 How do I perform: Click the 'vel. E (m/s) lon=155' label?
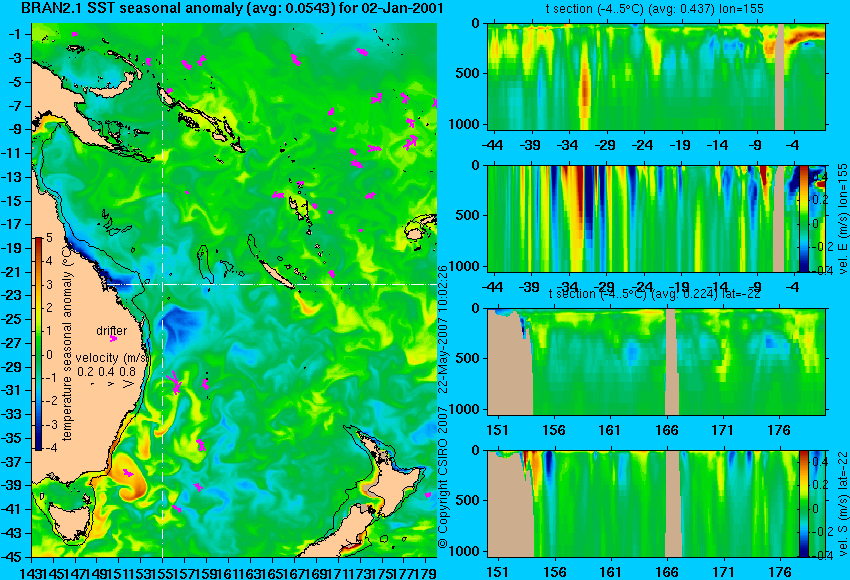click(x=842, y=218)
